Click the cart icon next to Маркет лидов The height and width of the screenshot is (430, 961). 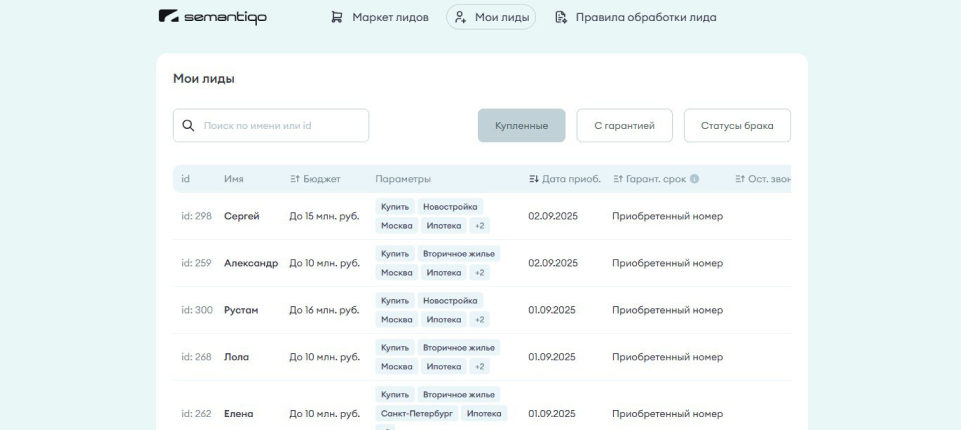(x=336, y=17)
